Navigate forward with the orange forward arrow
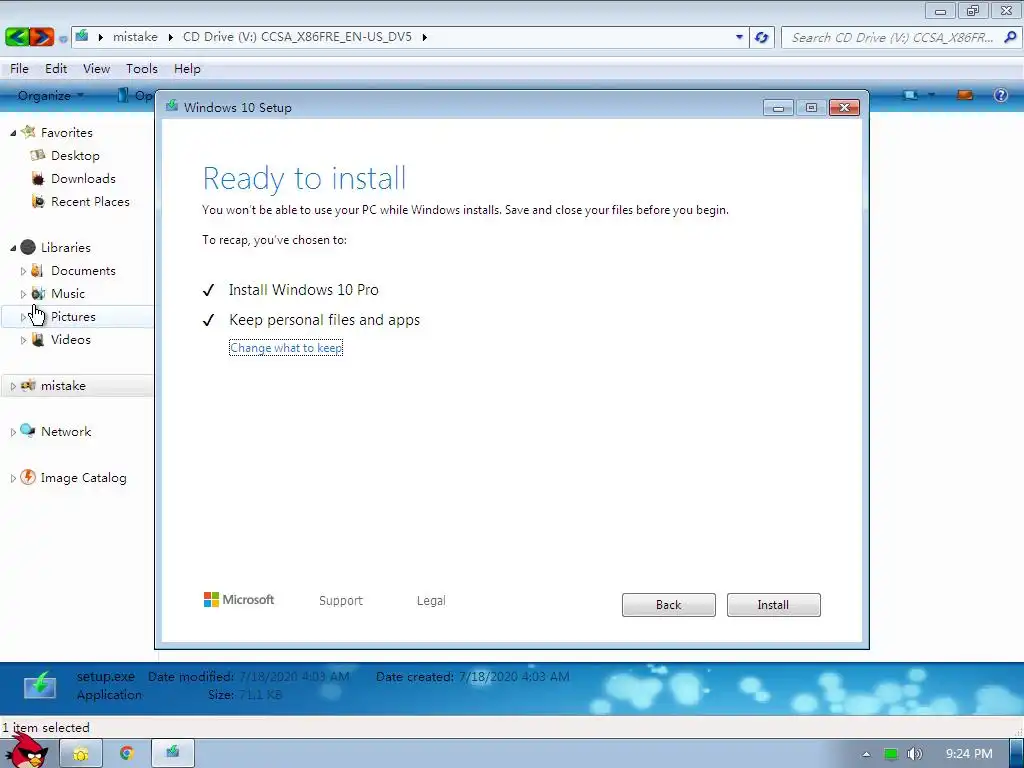This screenshot has width=1024, height=768. click(42, 37)
